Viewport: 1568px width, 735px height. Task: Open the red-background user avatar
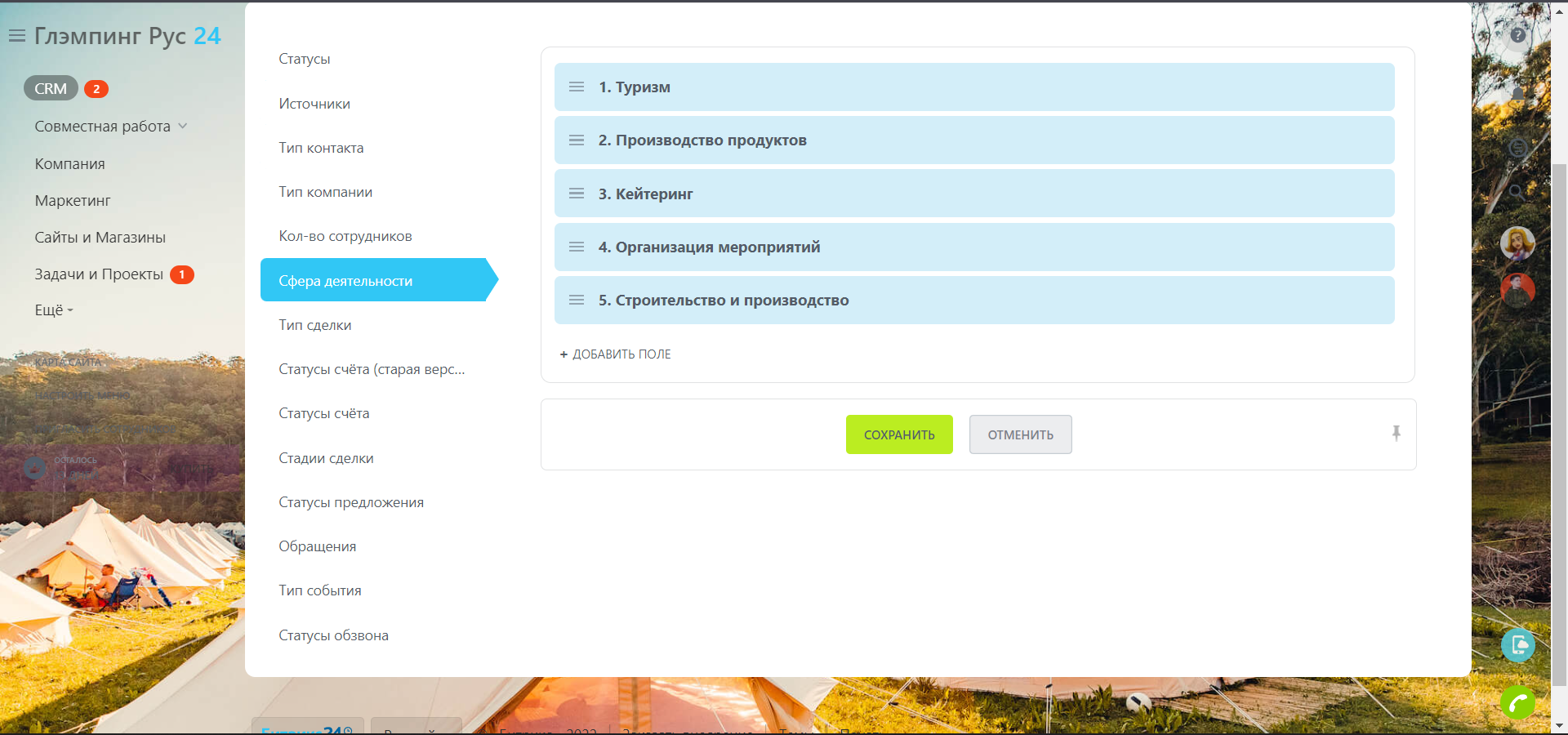1517,290
